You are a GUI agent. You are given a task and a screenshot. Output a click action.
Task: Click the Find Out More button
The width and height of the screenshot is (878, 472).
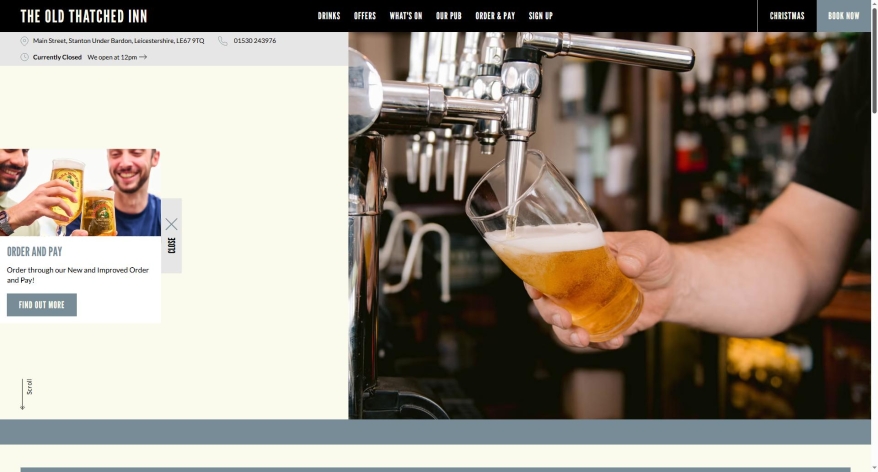[x=42, y=305]
